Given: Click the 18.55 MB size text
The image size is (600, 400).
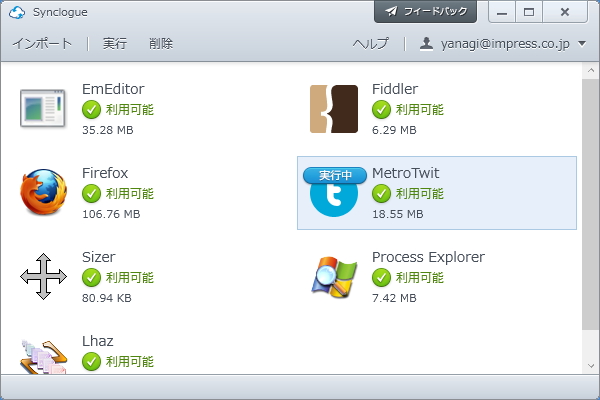Looking at the screenshot, I should 398,214.
